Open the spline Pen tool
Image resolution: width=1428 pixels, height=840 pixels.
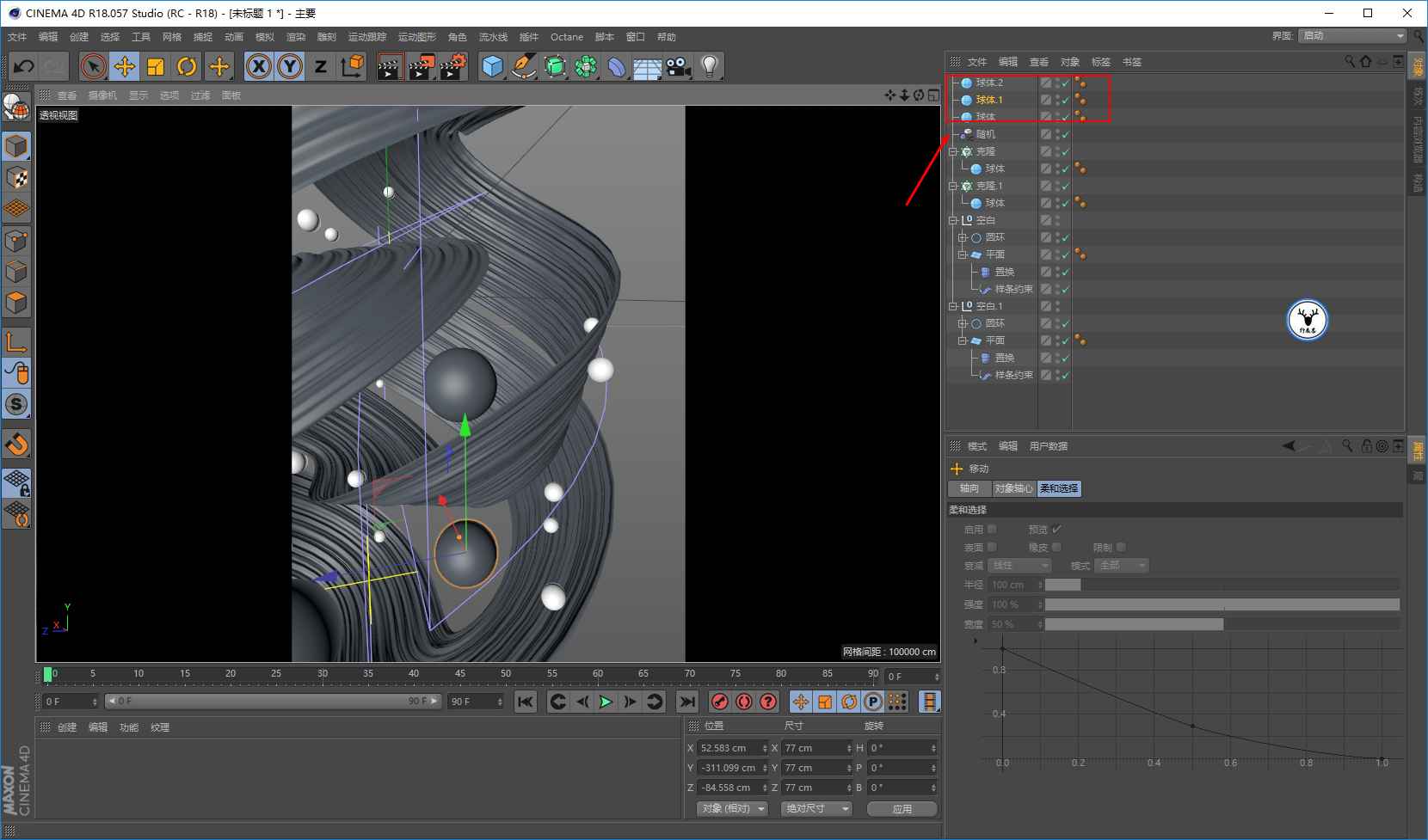pyautogui.click(x=524, y=66)
